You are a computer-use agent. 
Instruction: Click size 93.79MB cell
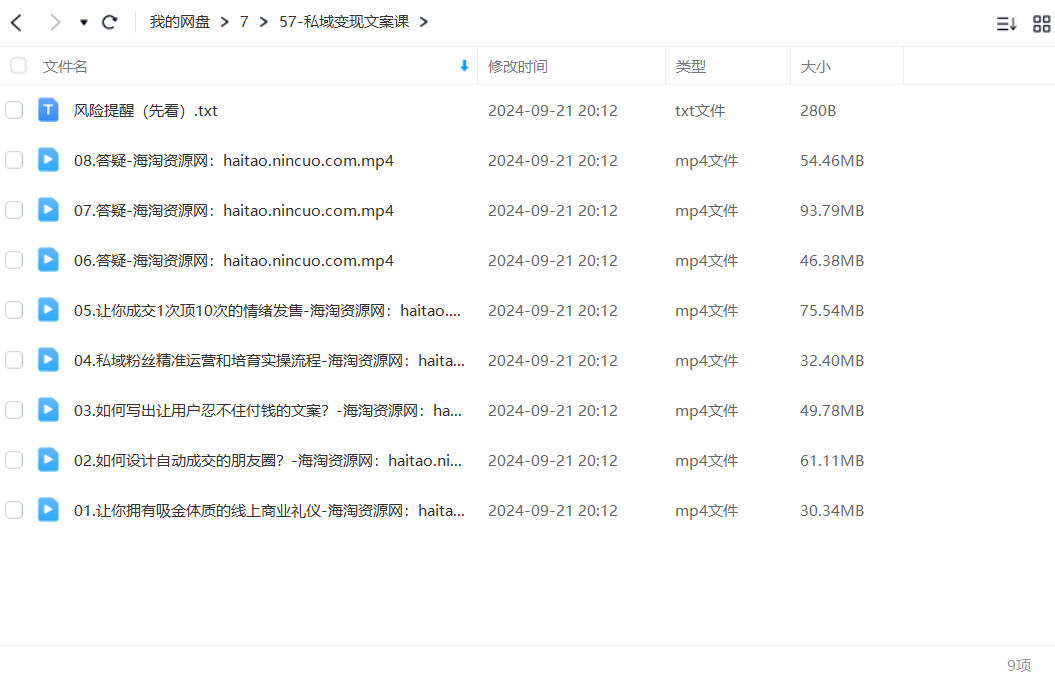coord(832,211)
